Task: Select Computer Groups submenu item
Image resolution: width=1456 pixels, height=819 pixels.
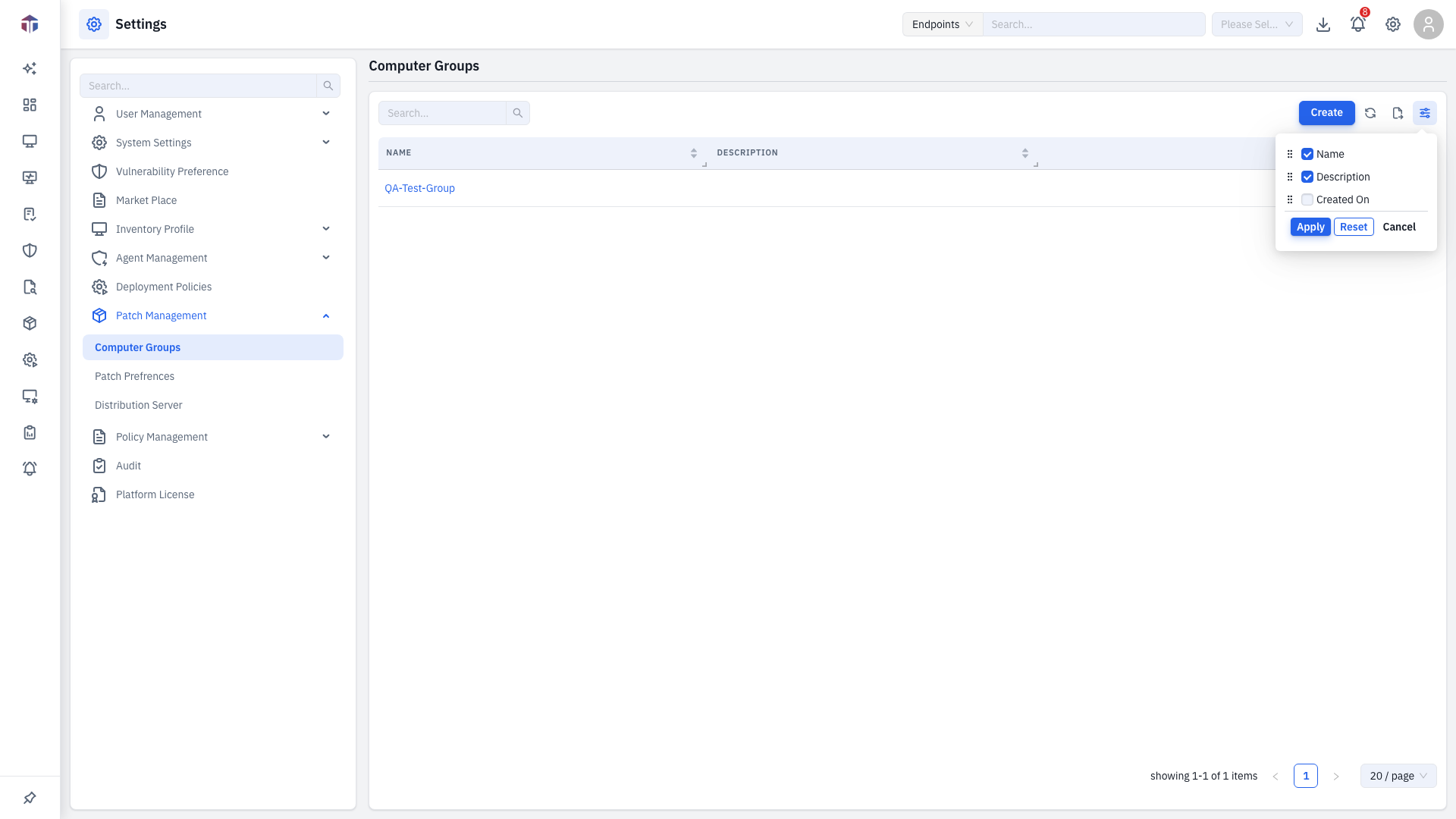Action: (213, 347)
